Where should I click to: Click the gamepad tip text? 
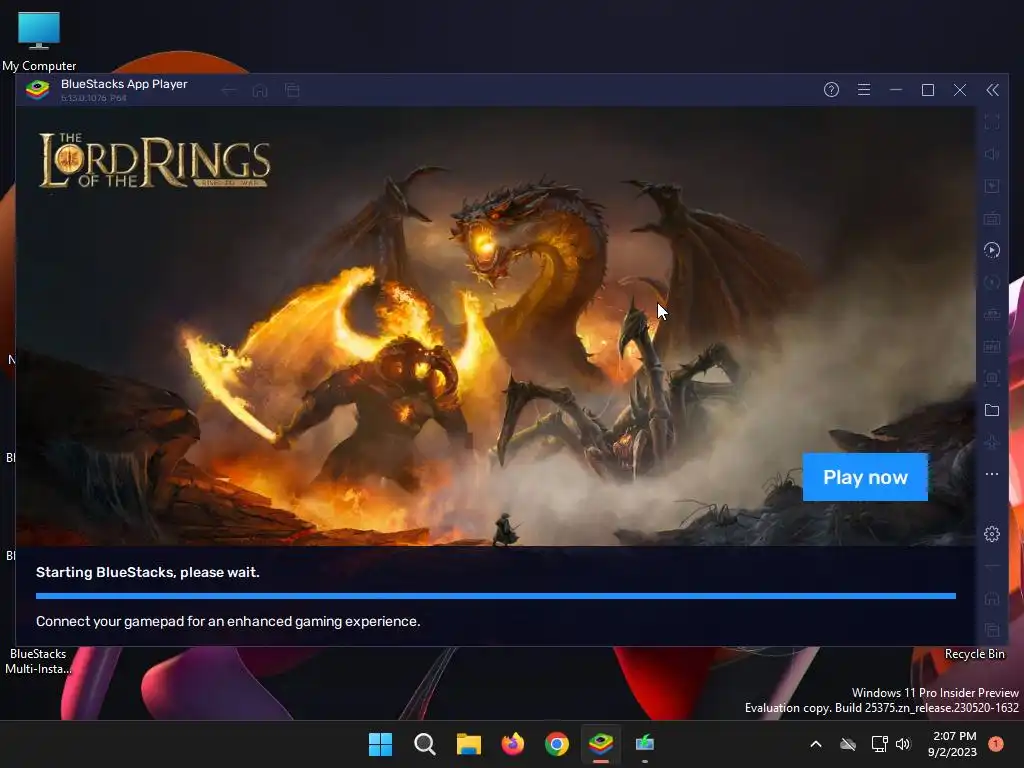pos(228,621)
